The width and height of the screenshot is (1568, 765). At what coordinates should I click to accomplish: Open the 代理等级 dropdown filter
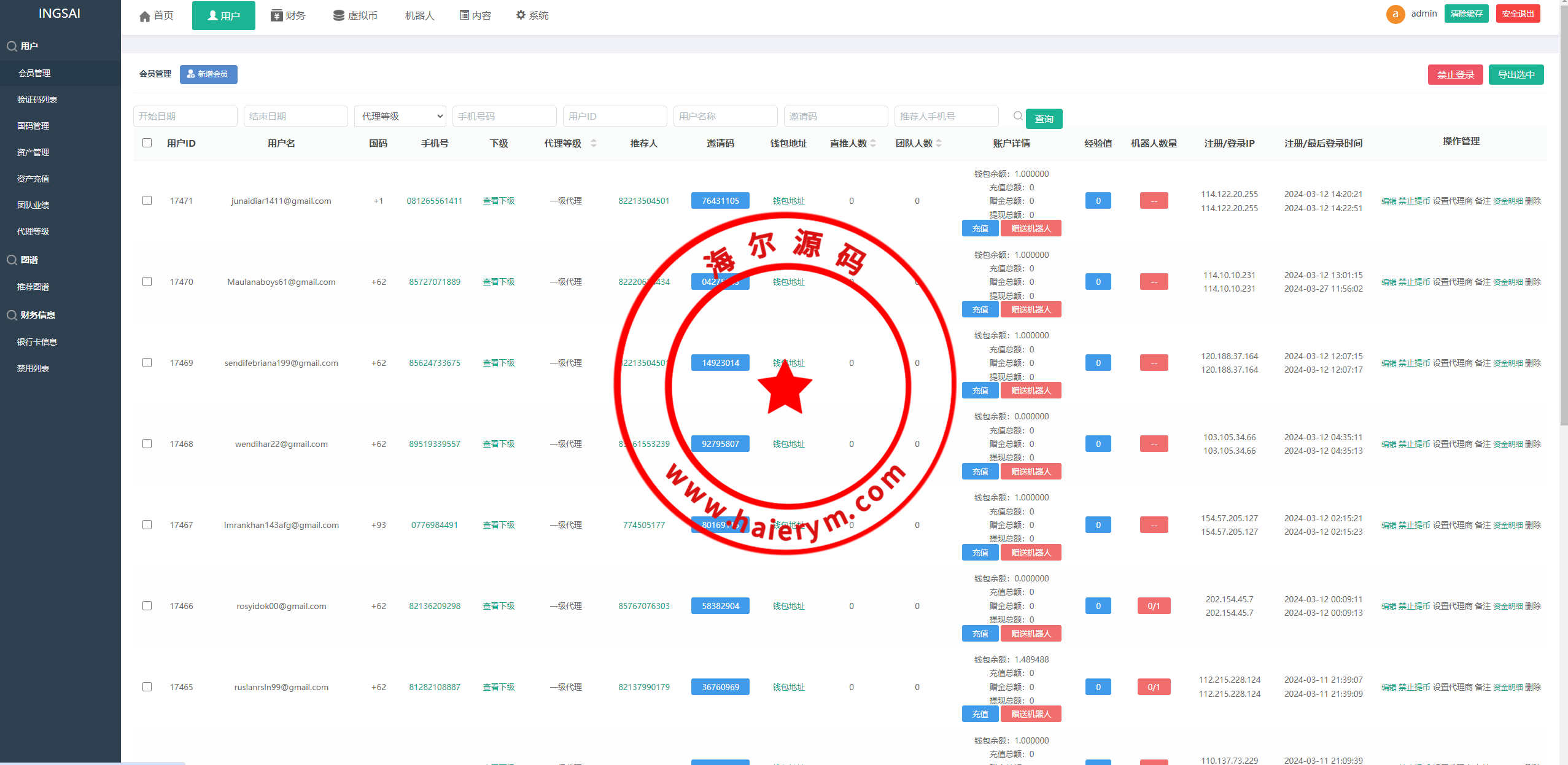(x=400, y=116)
